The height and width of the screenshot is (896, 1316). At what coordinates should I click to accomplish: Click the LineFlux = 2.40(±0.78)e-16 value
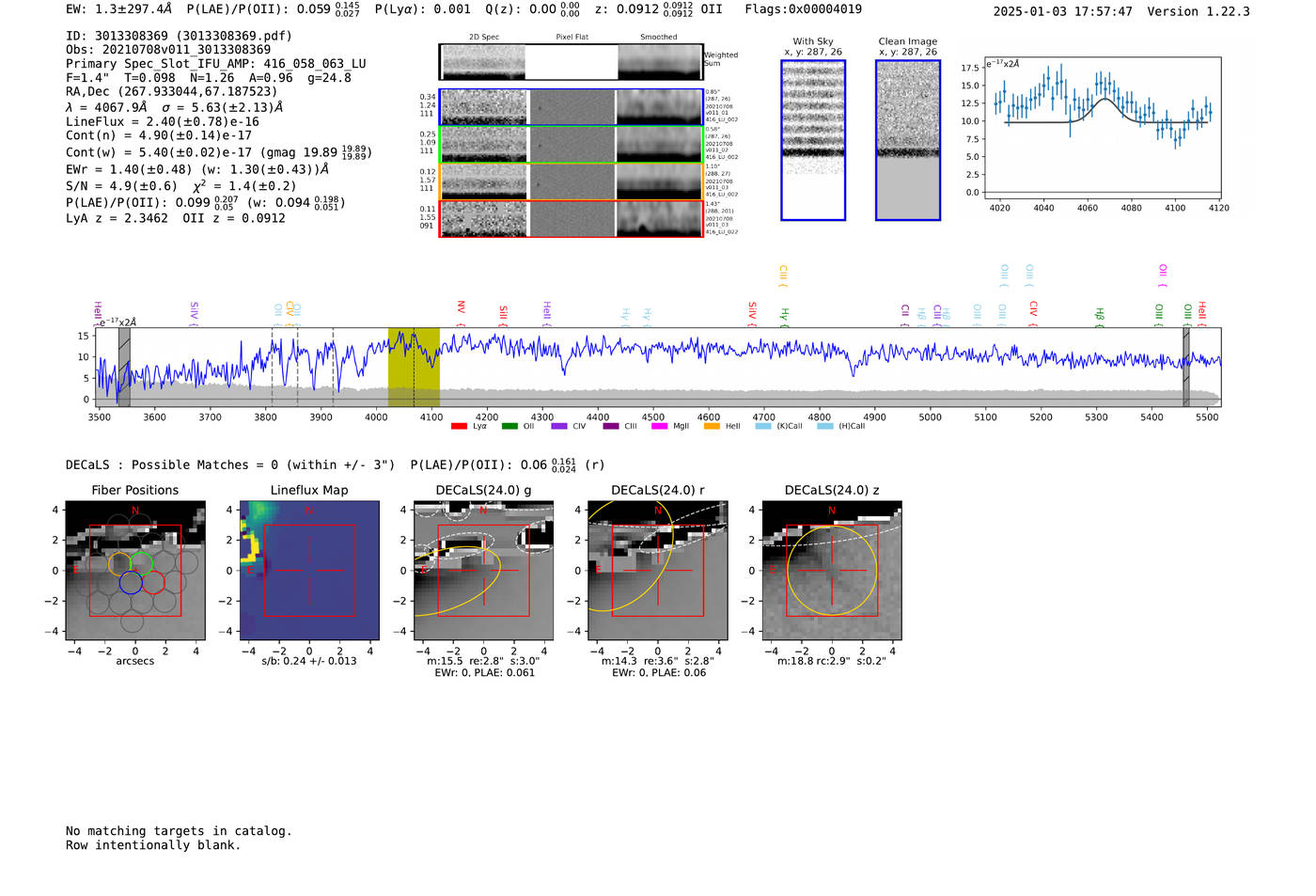pos(162,121)
